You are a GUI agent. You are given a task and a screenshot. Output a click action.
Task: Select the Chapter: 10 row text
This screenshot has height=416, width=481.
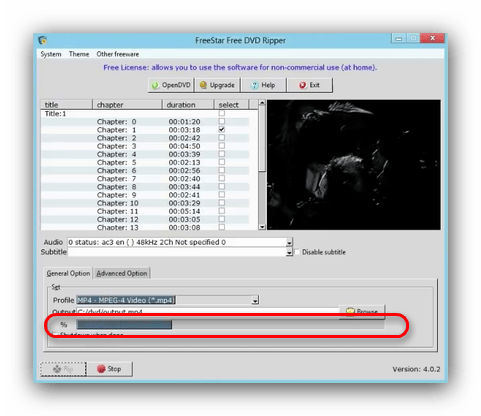118,203
